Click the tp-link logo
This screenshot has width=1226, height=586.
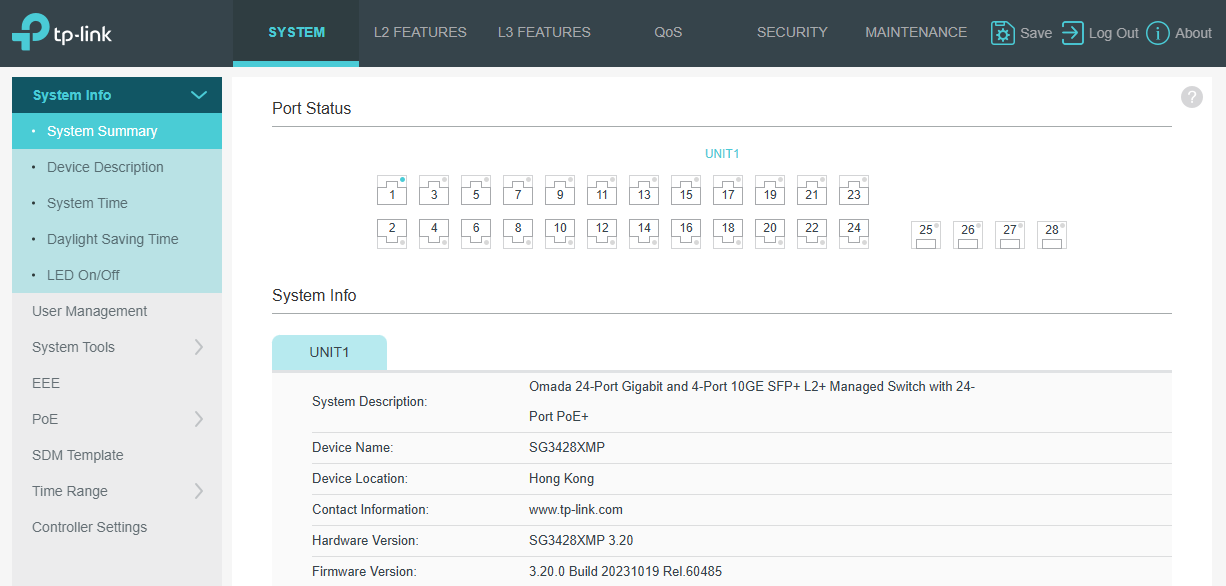click(x=62, y=33)
